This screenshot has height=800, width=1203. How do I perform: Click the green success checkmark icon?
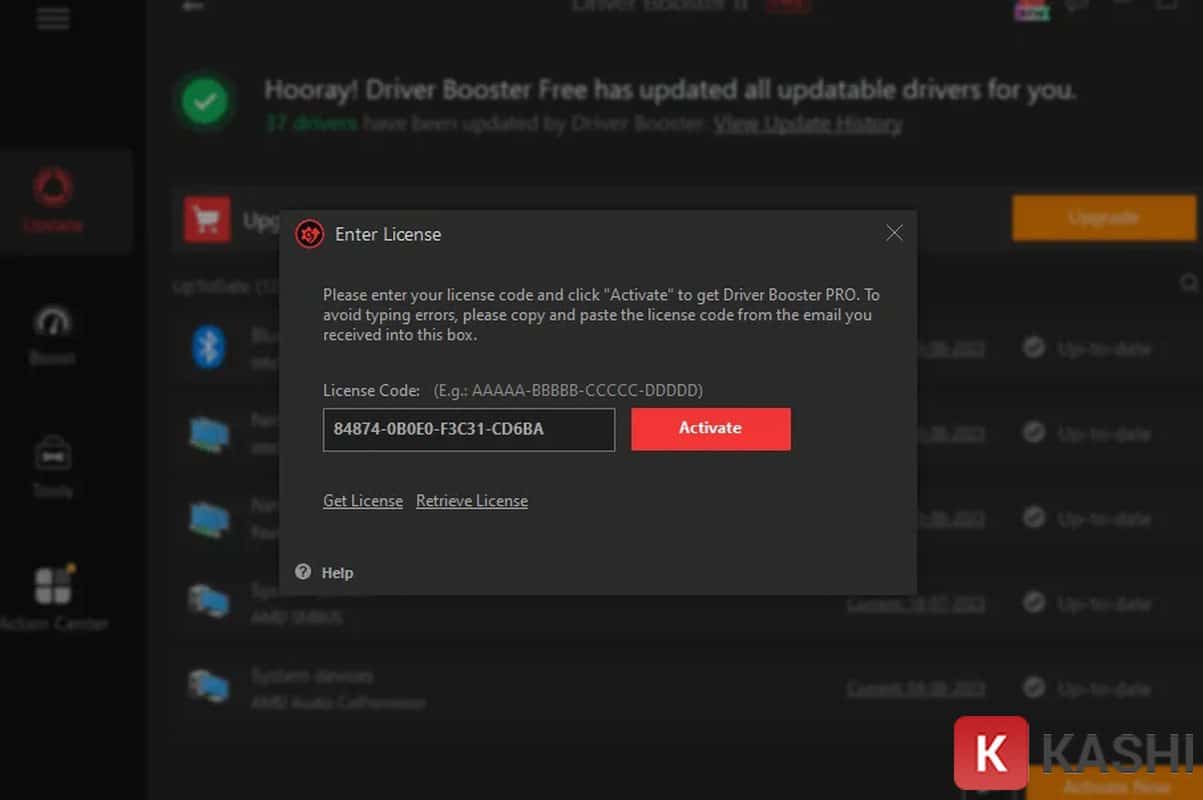[205, 101]
